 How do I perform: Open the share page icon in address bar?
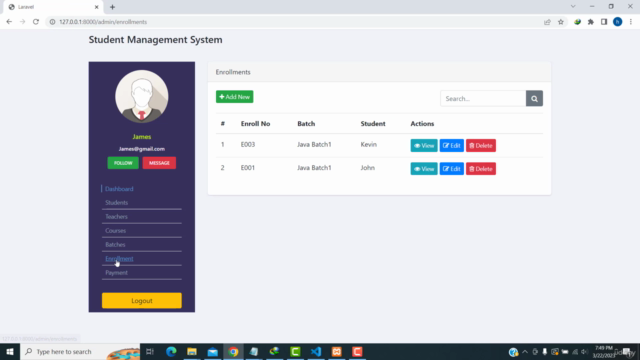coord(547,22)
